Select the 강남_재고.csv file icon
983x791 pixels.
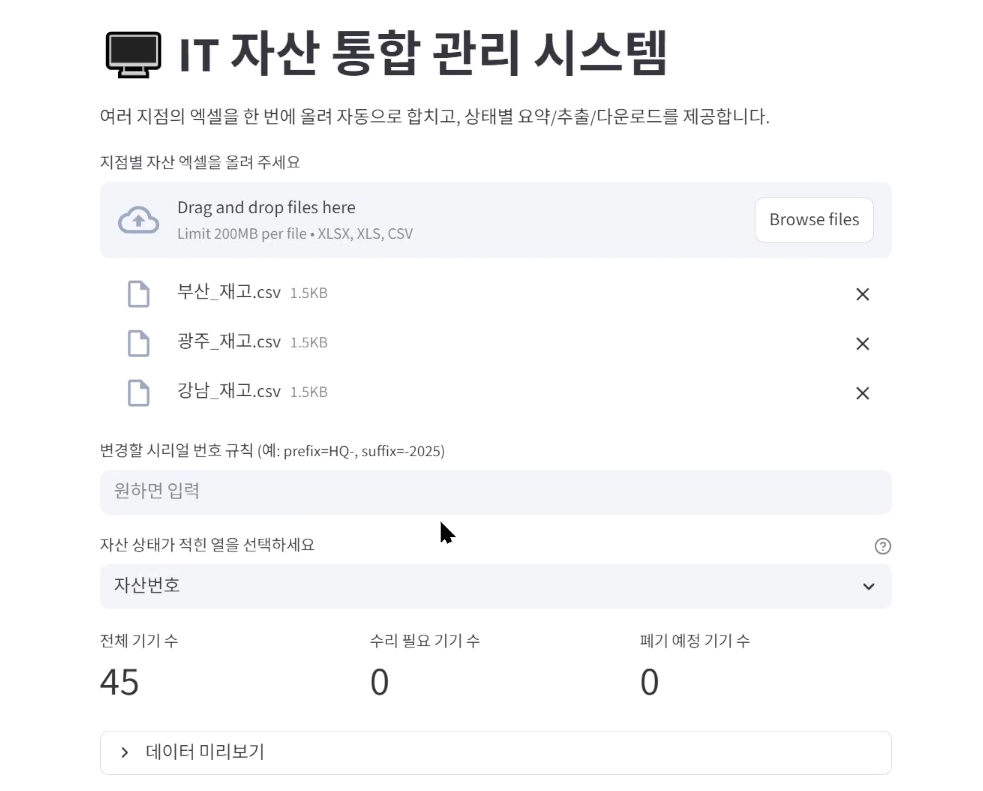pos(139,391)
